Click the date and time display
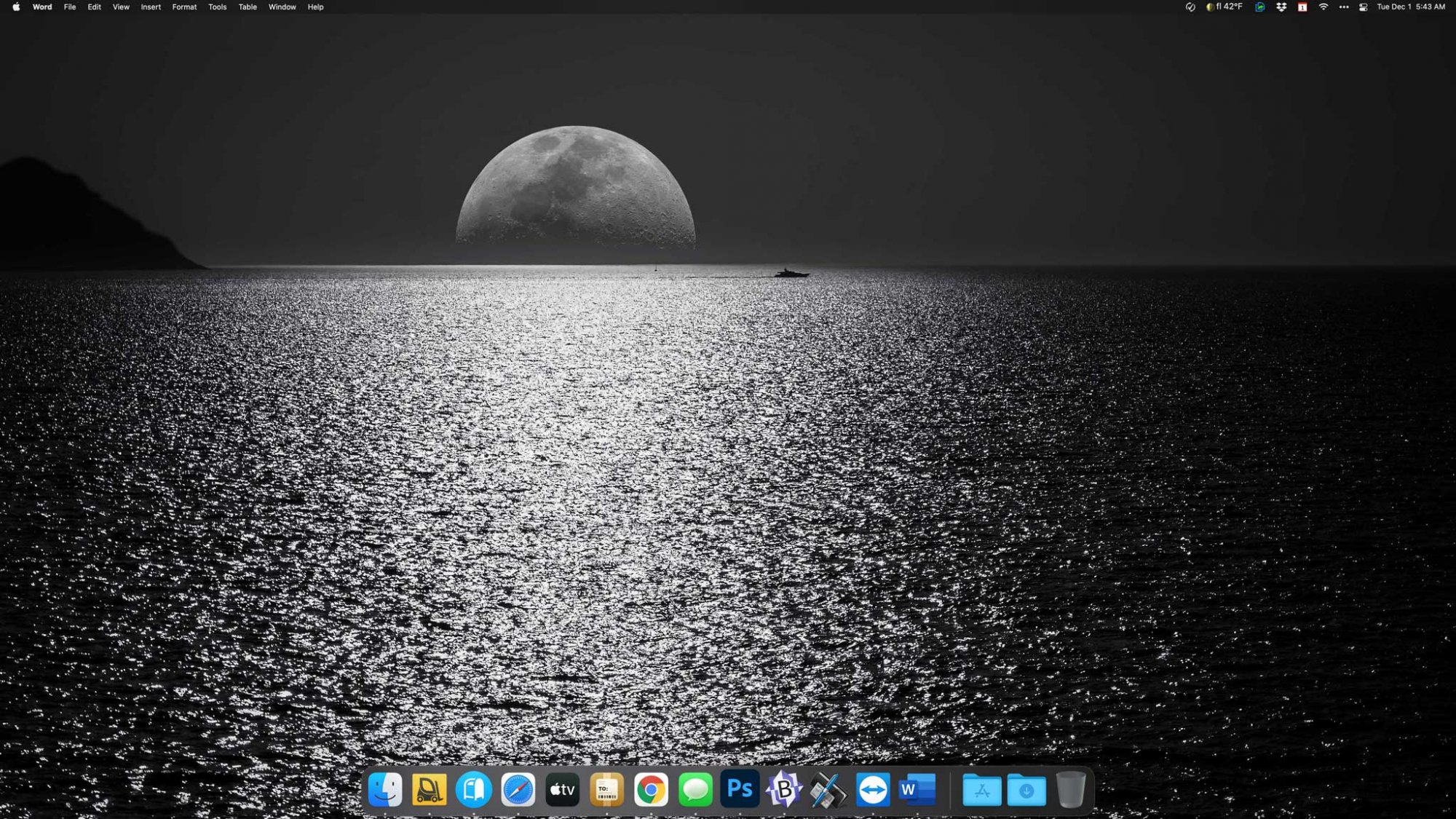 pyautogui.click(x=1410, y=7)
